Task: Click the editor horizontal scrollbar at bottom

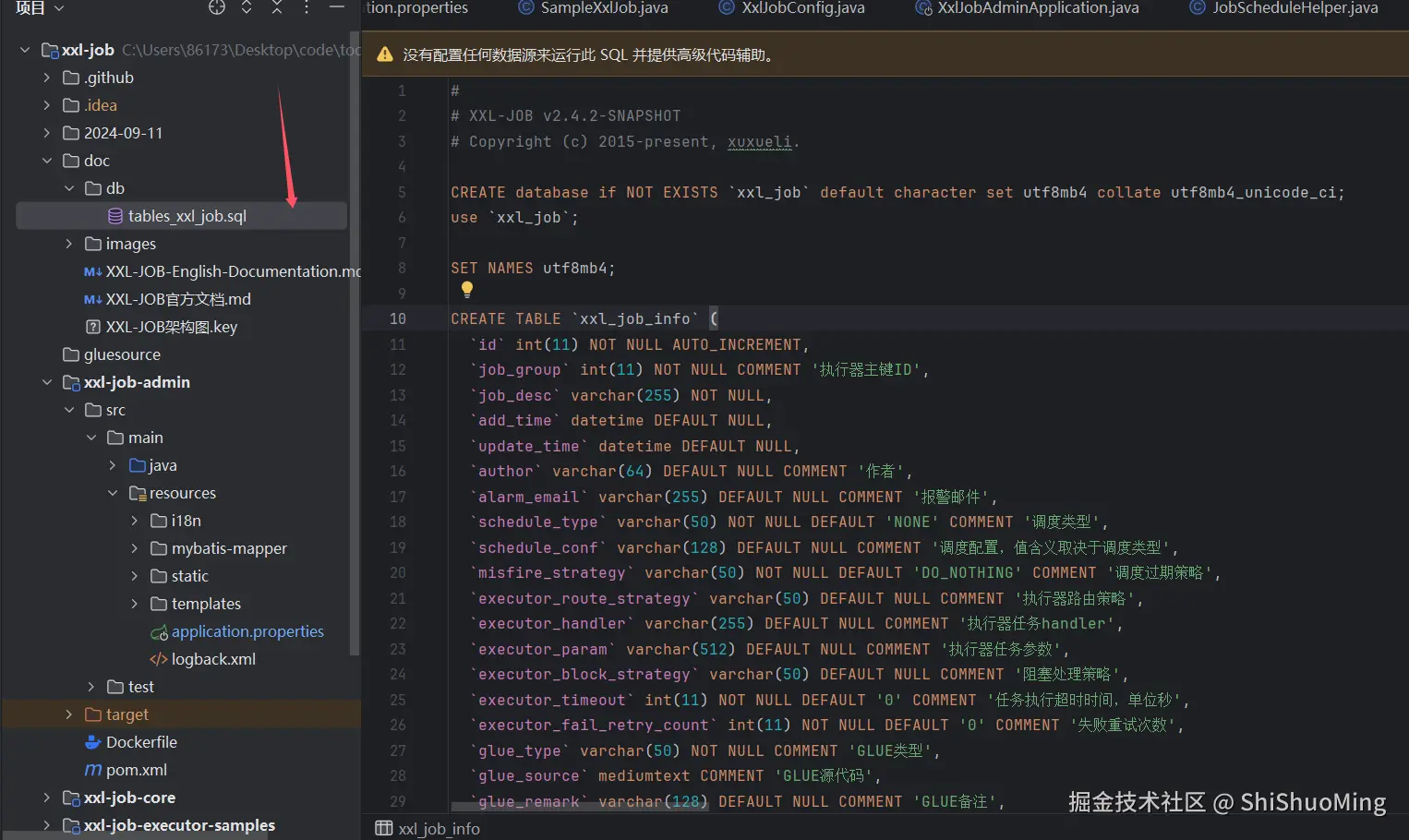Action: point(580,808)
